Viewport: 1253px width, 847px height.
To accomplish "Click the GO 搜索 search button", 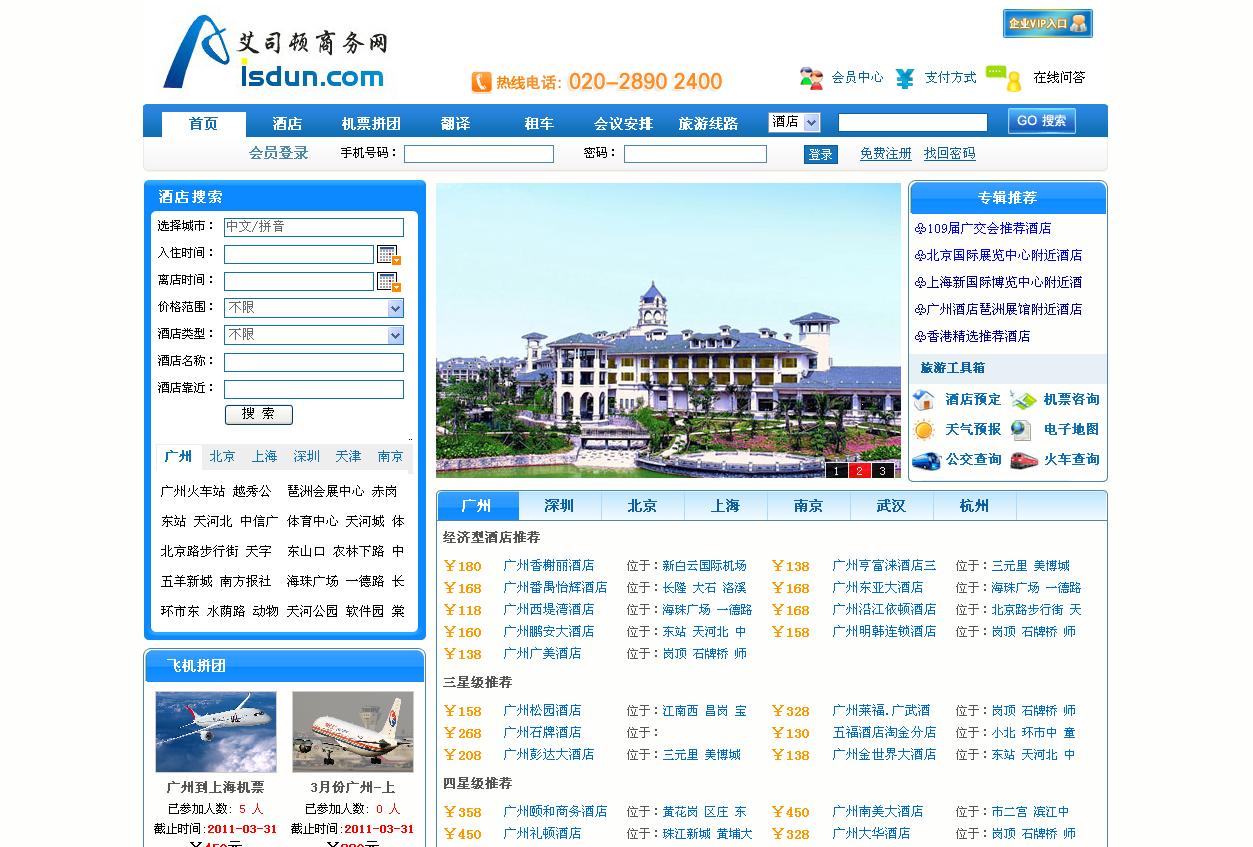I will (x=1040, y=119).
